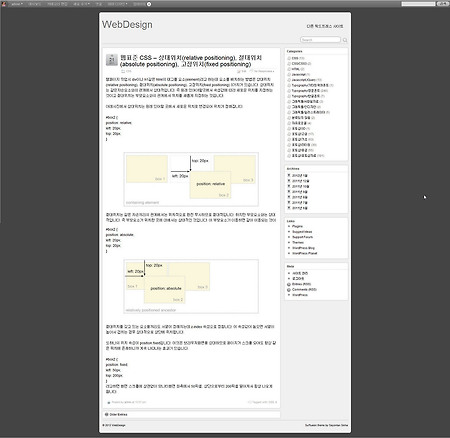Open the CSS/CSS3 category

(299, 64)
